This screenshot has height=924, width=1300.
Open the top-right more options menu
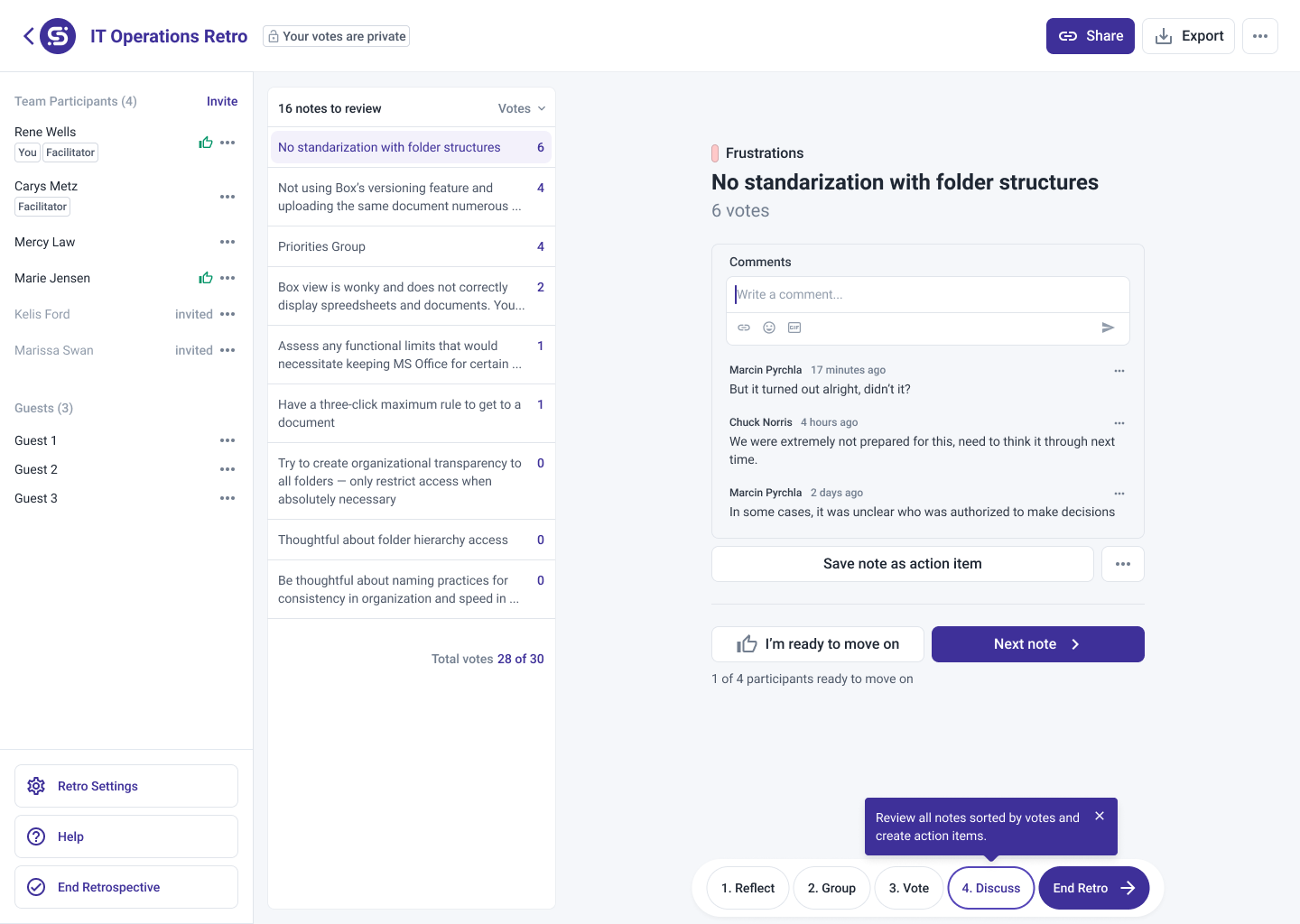point(1260,36)
